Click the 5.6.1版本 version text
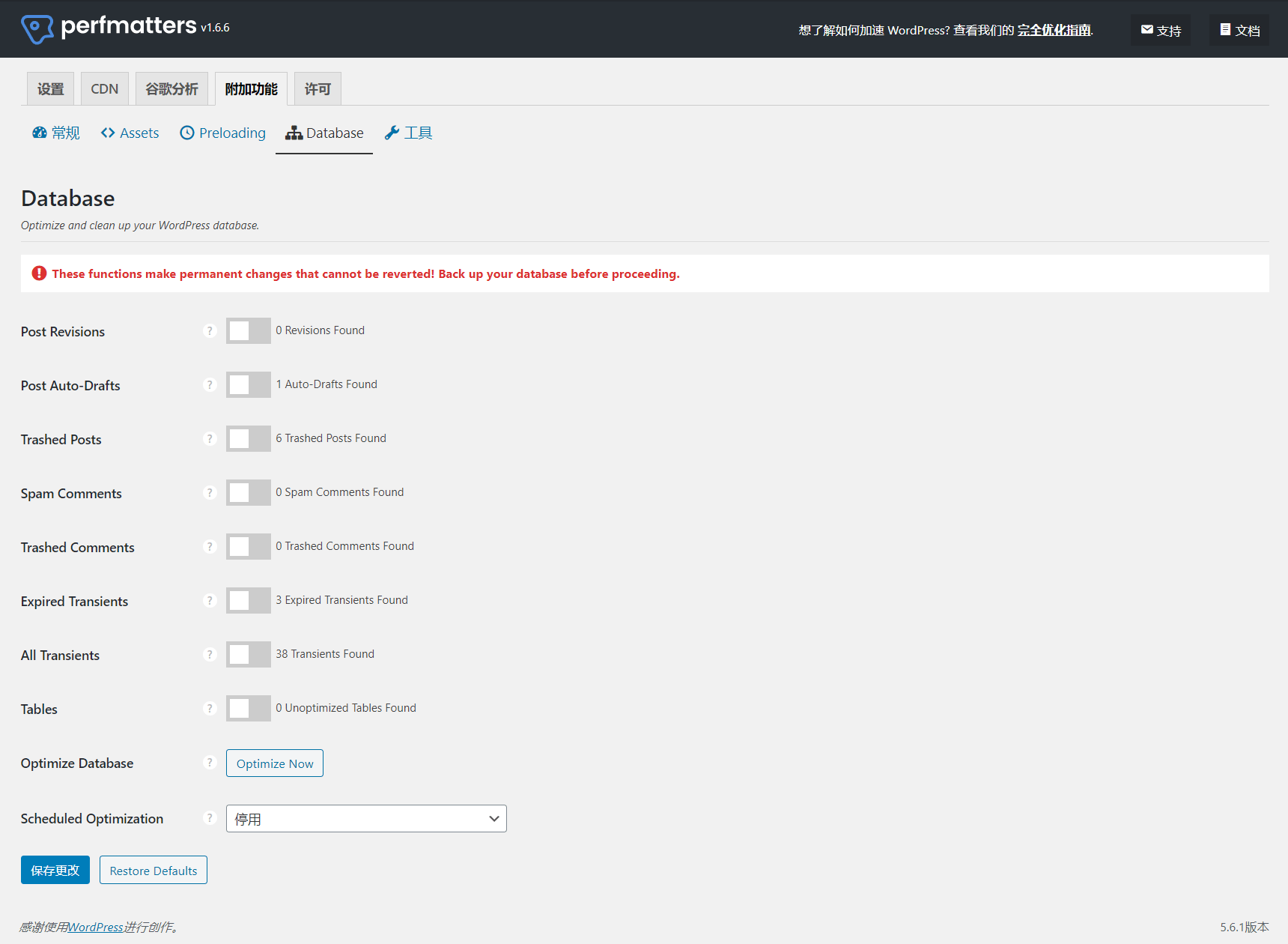1288x944 pixels. pyautogui.click(x=1244, y=927)
